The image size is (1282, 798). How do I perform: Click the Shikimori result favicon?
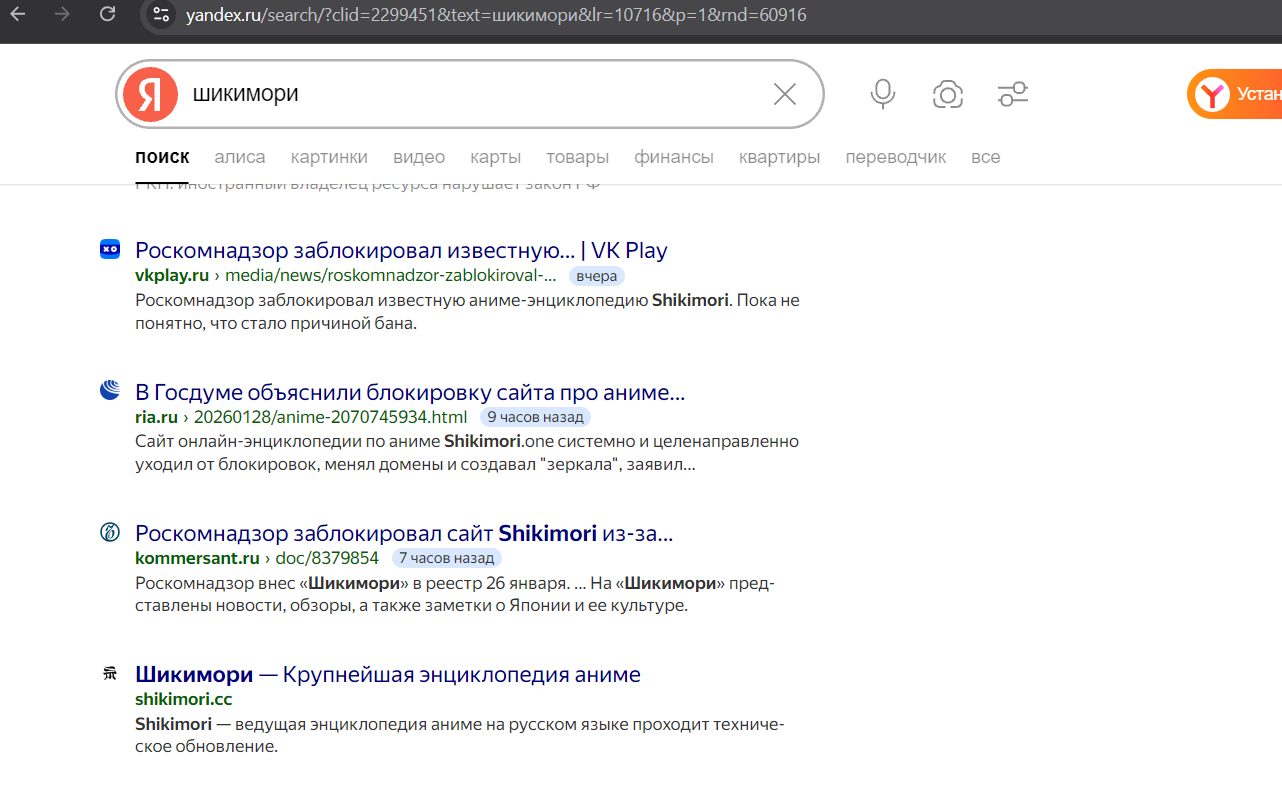point(110,674)
